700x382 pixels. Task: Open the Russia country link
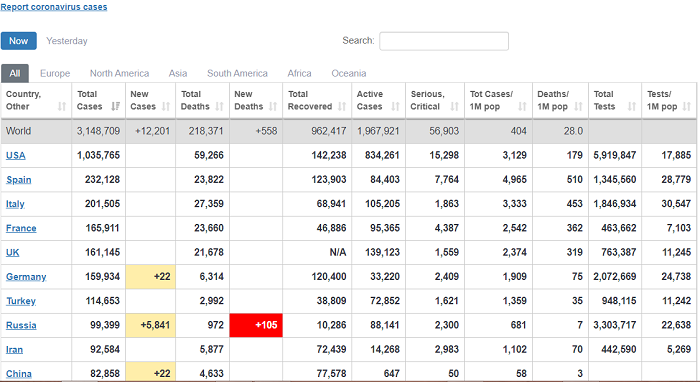tap(21, 325)
